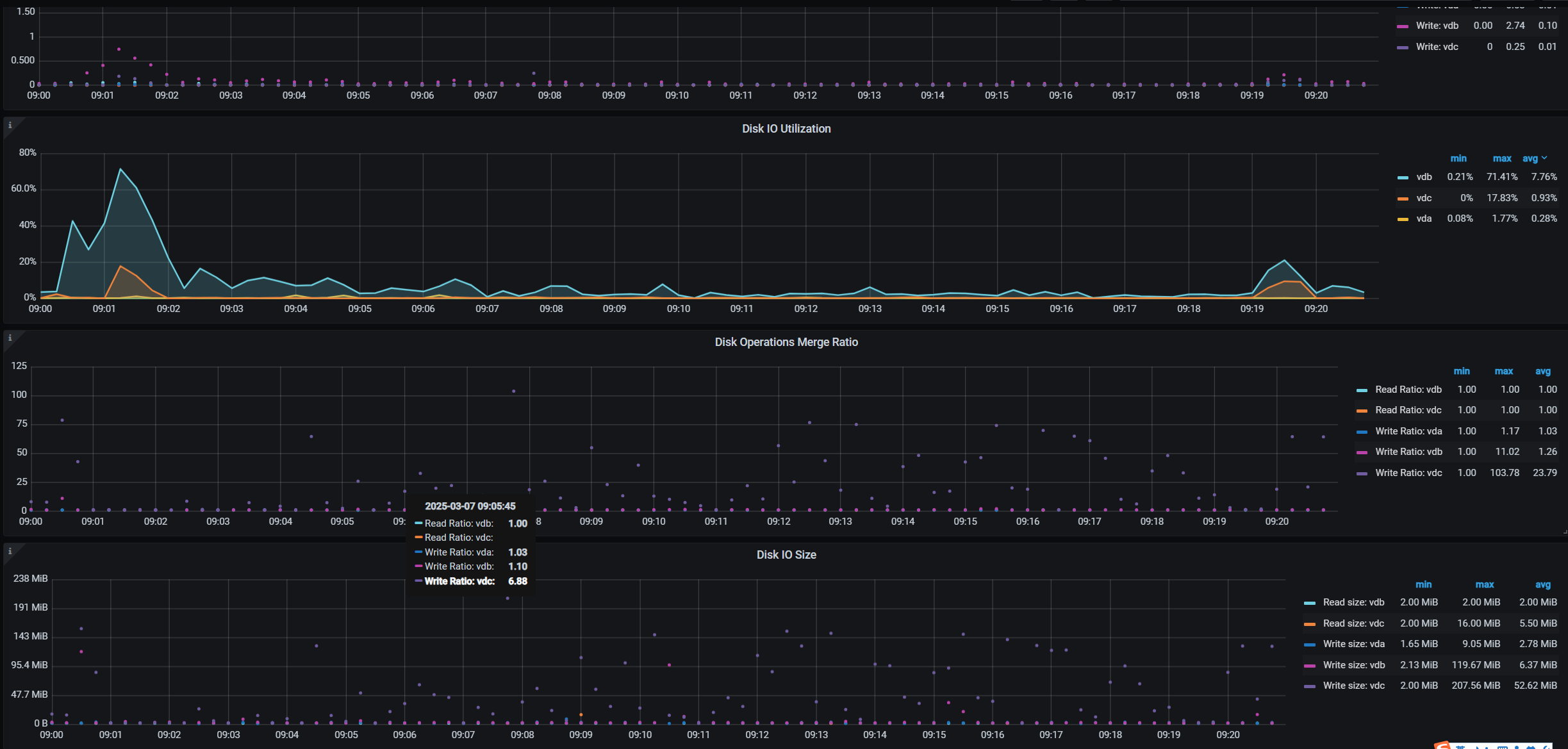The height and width of the screenshot is (749, 1568).
Task: Click the Write Ratio: vdc purple legend icon
Action: tap(1362, 473)
